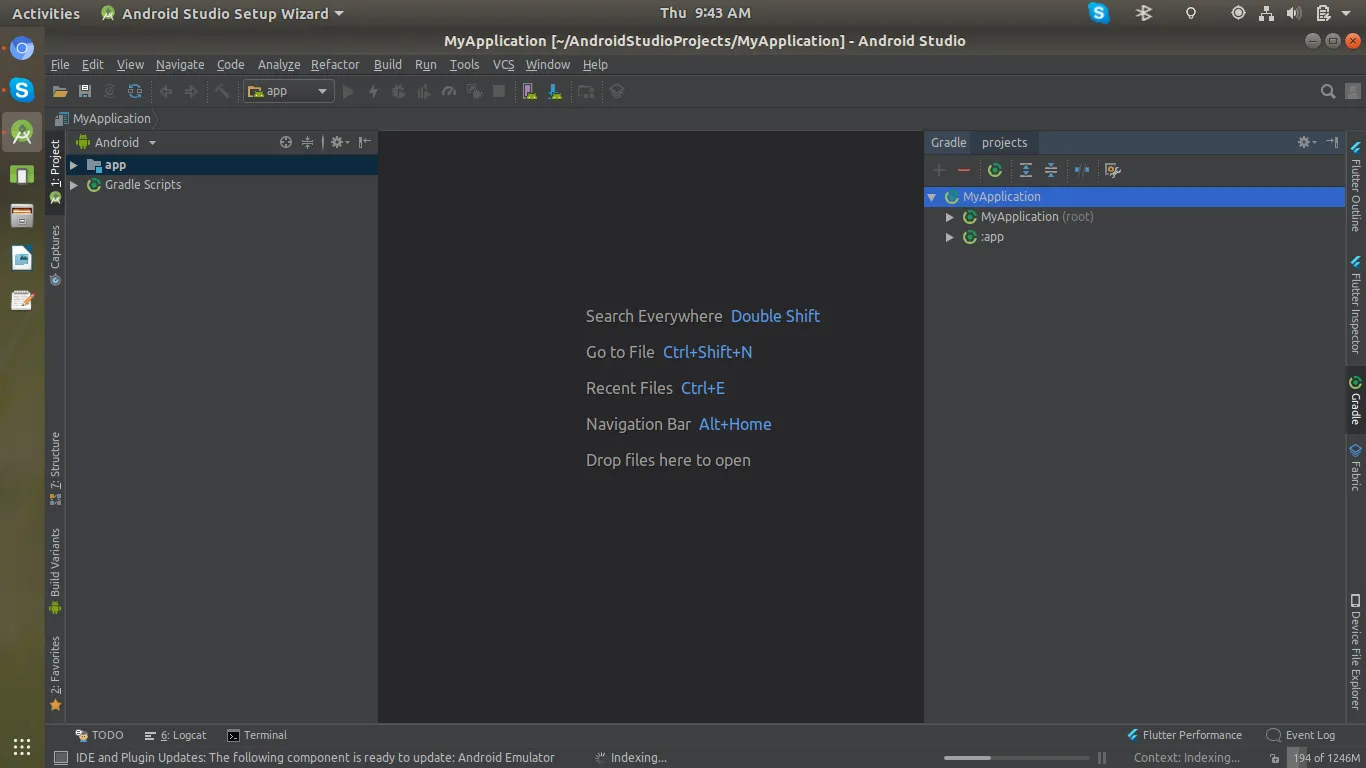Image resolution: width=1366 pixels, height=768 pixels.
Task: Click the Expand All icon in Gradle panel
Action: click(x=1025, y=170)
